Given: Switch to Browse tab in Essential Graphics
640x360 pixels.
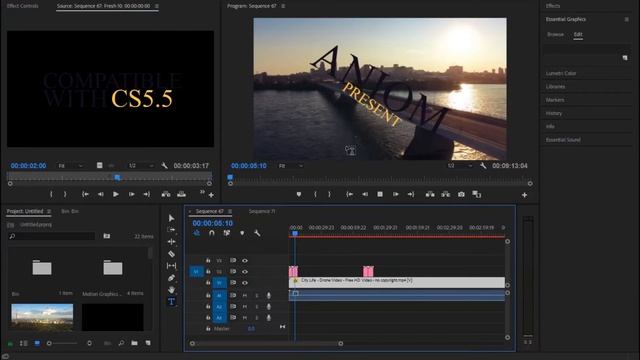Looking at the screenshot, I should (556, 34).
